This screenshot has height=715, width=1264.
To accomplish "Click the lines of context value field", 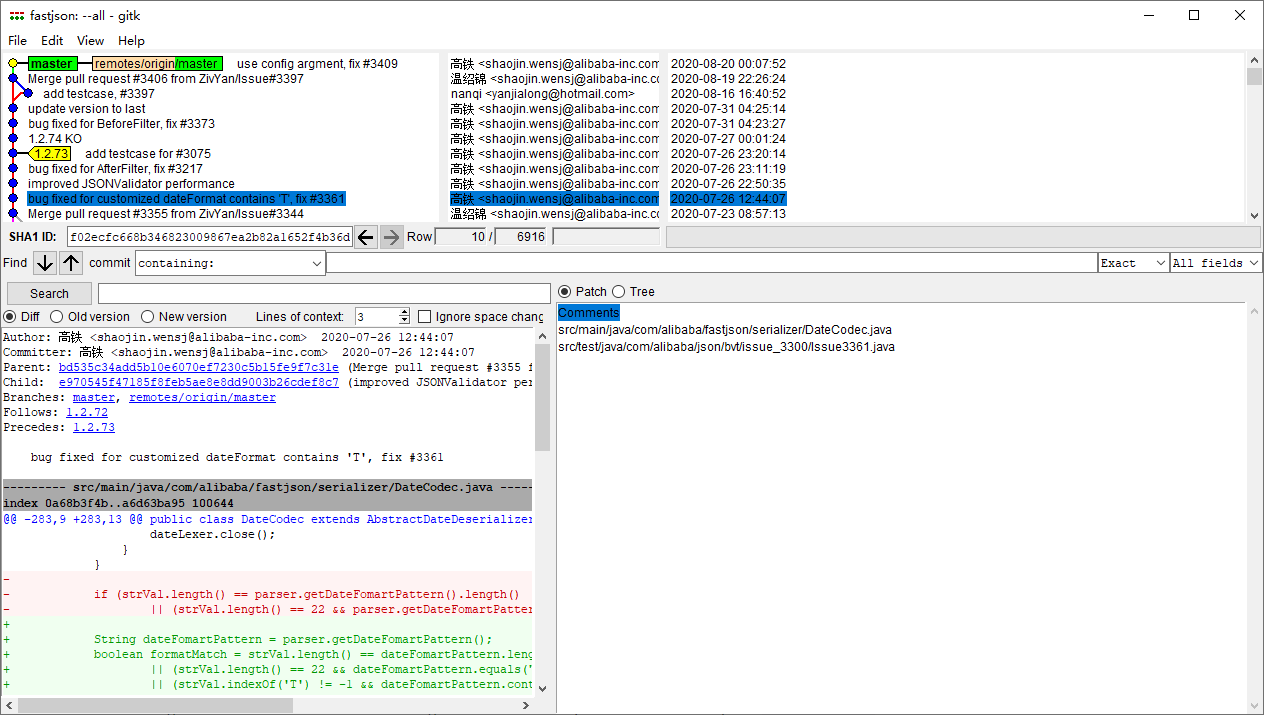I will tap(376, 317).
